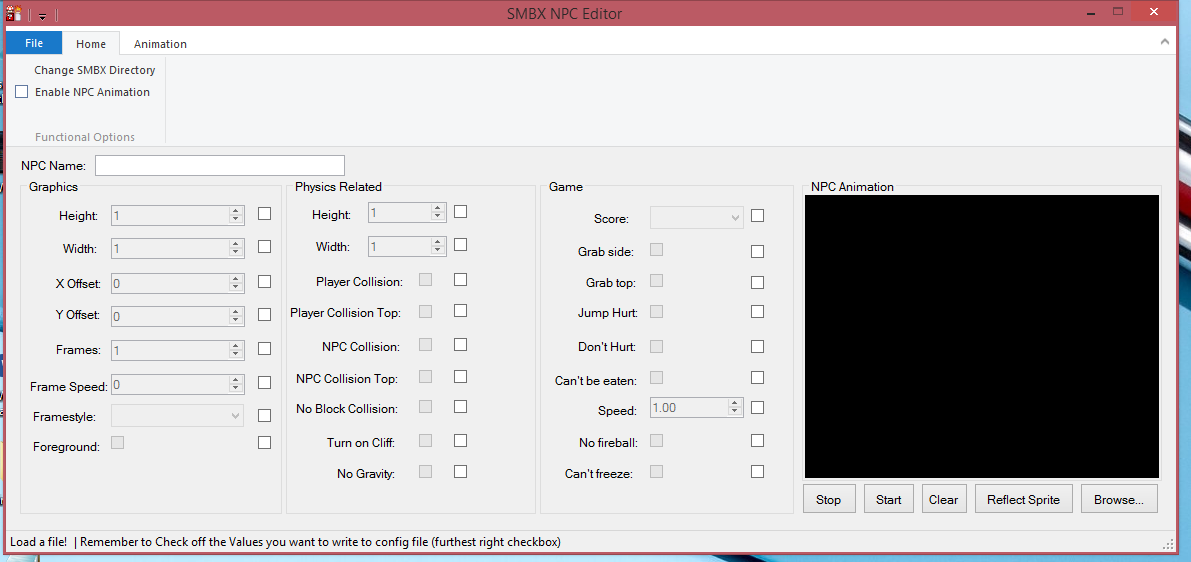Viewport: 1191px width, 562px height.
Task: Check the Grab top write checkbox
Action: [757, 283]
